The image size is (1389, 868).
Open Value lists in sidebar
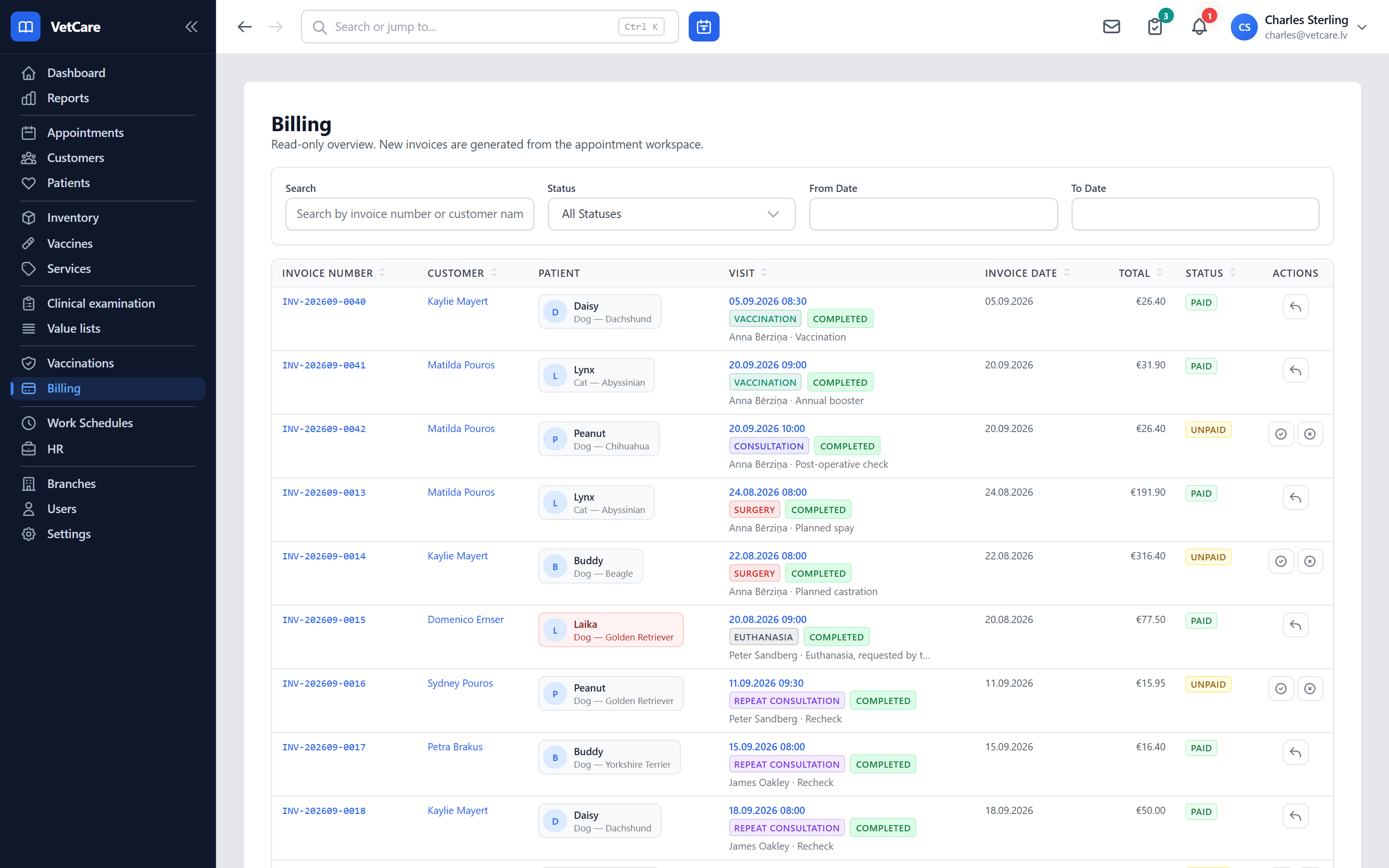(108, 328)
